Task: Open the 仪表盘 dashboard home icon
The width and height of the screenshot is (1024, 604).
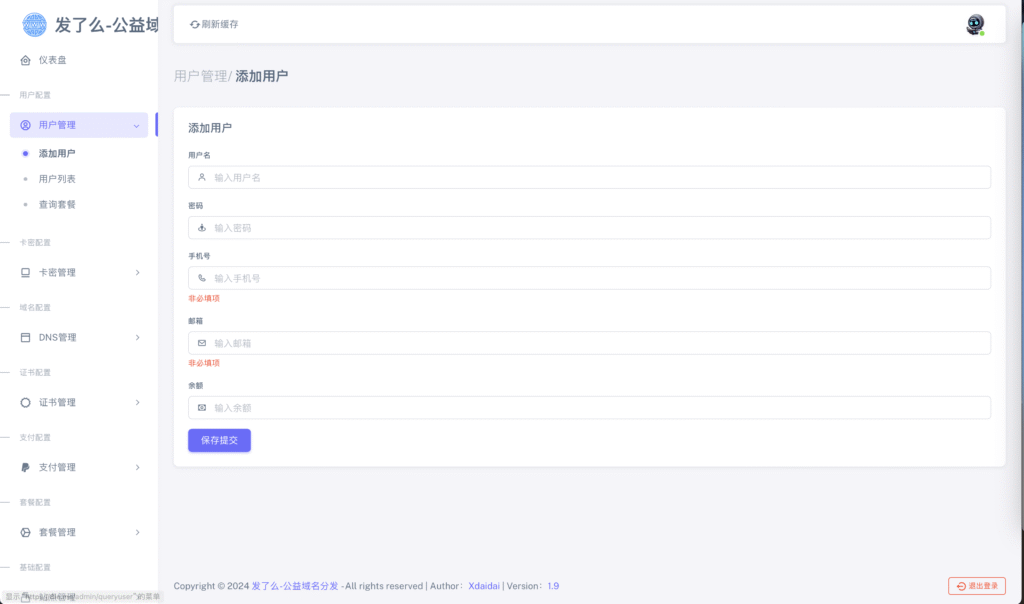Action: click(25, 60)
